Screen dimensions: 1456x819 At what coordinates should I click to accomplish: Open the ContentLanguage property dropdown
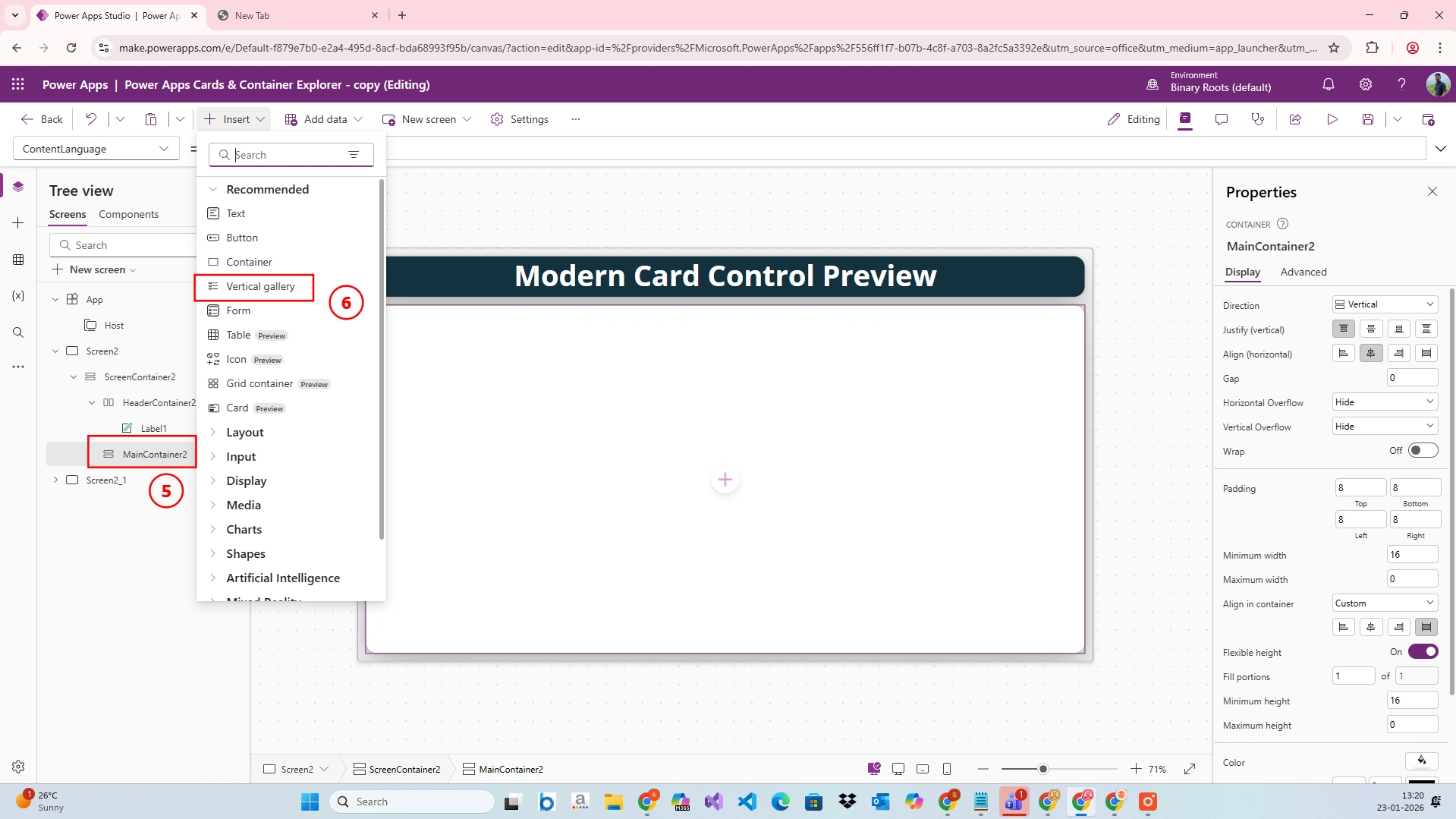(x=96, y=149)
